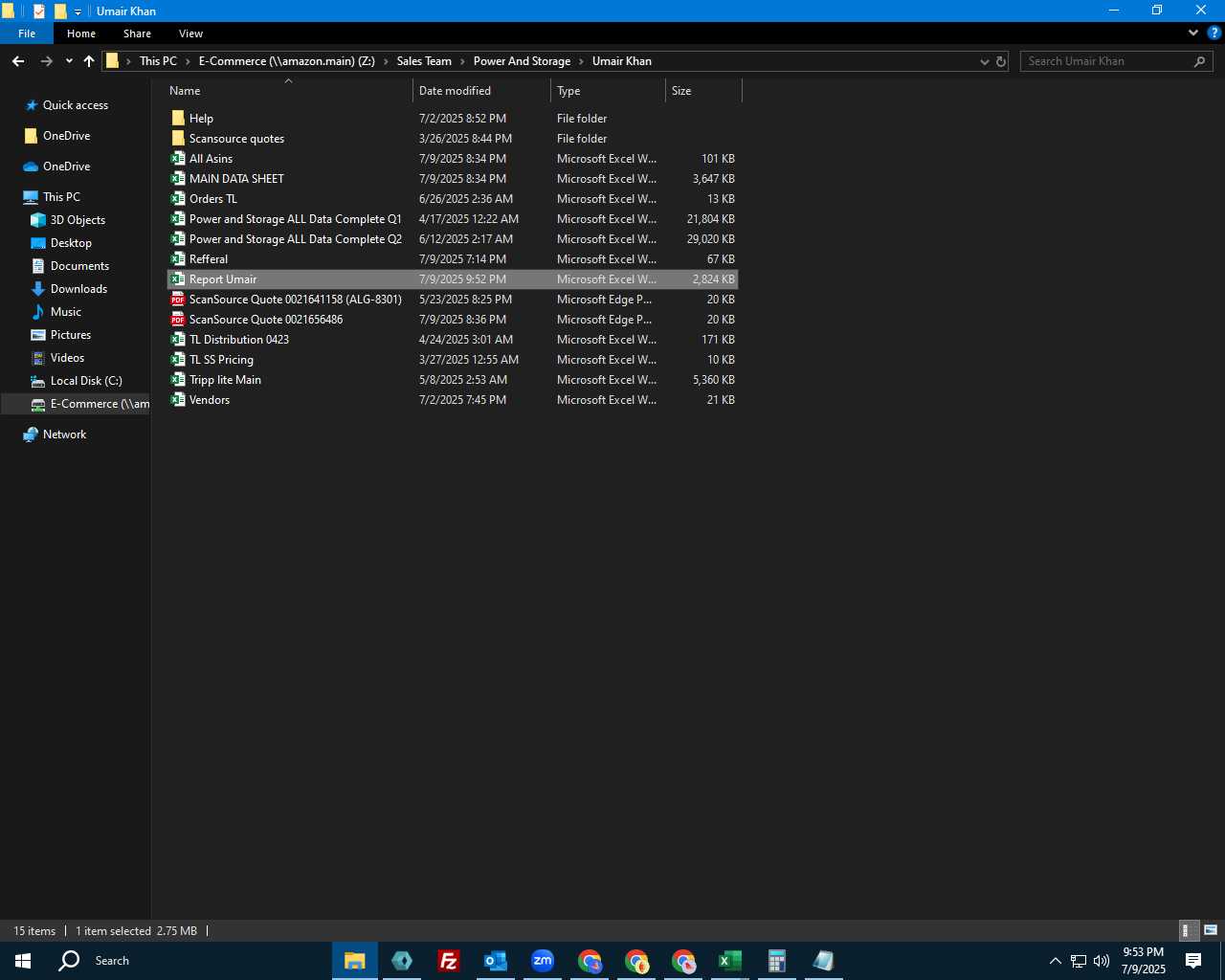This screenshot has height=980, width=1225.
Task: Click the Search Umair Khan field
Action: (1116, 61)
